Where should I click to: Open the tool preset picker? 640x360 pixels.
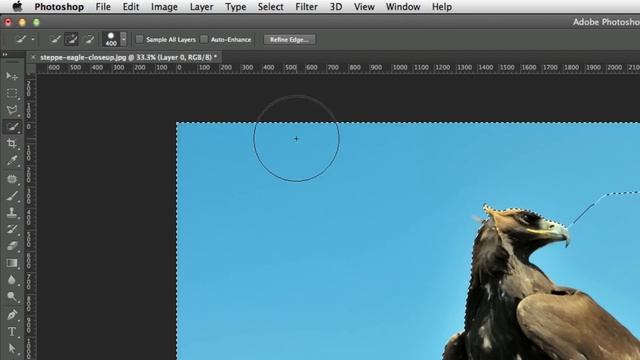coord(24,40)
